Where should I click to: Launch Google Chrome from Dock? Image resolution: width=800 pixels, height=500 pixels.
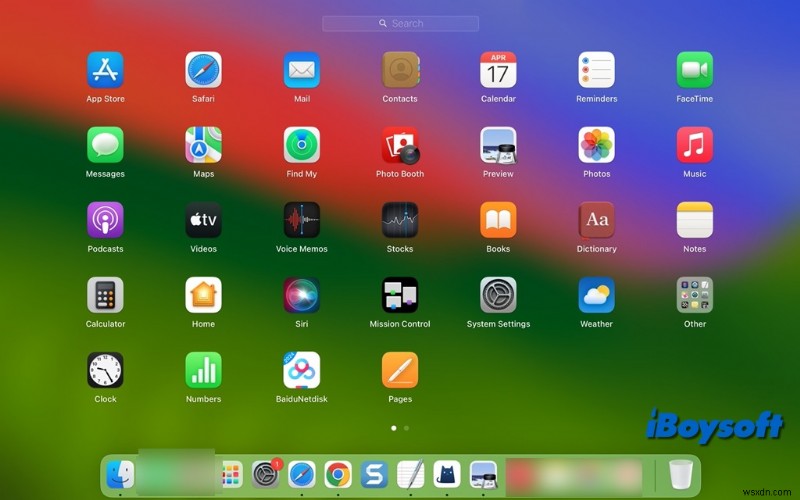coord(338,474)
